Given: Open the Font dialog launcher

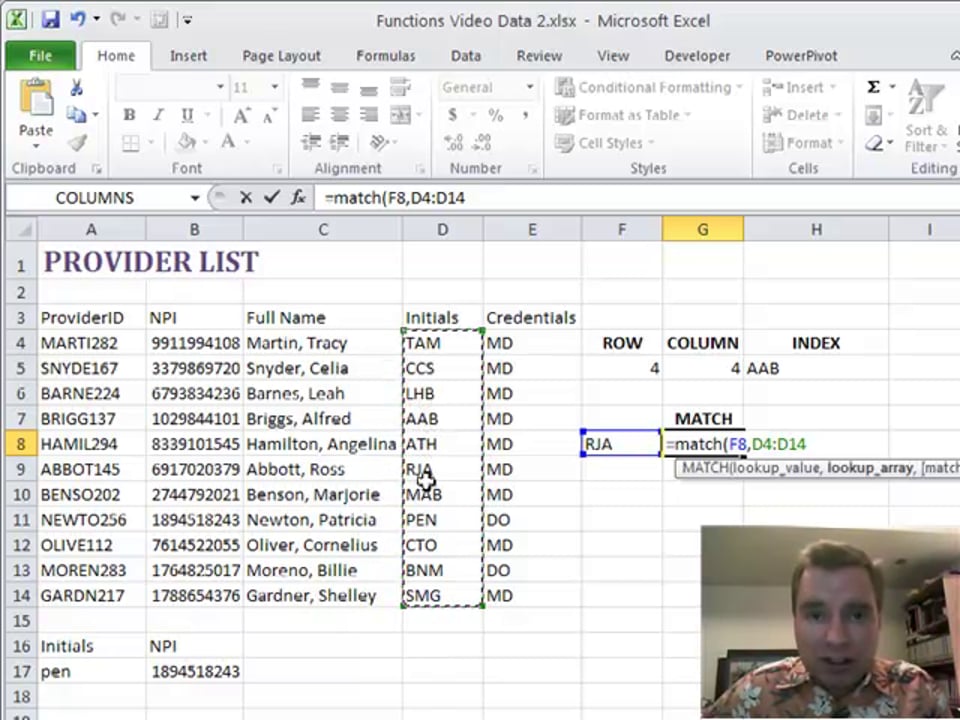Looking at the screenshot, I should tap(277, 169).
